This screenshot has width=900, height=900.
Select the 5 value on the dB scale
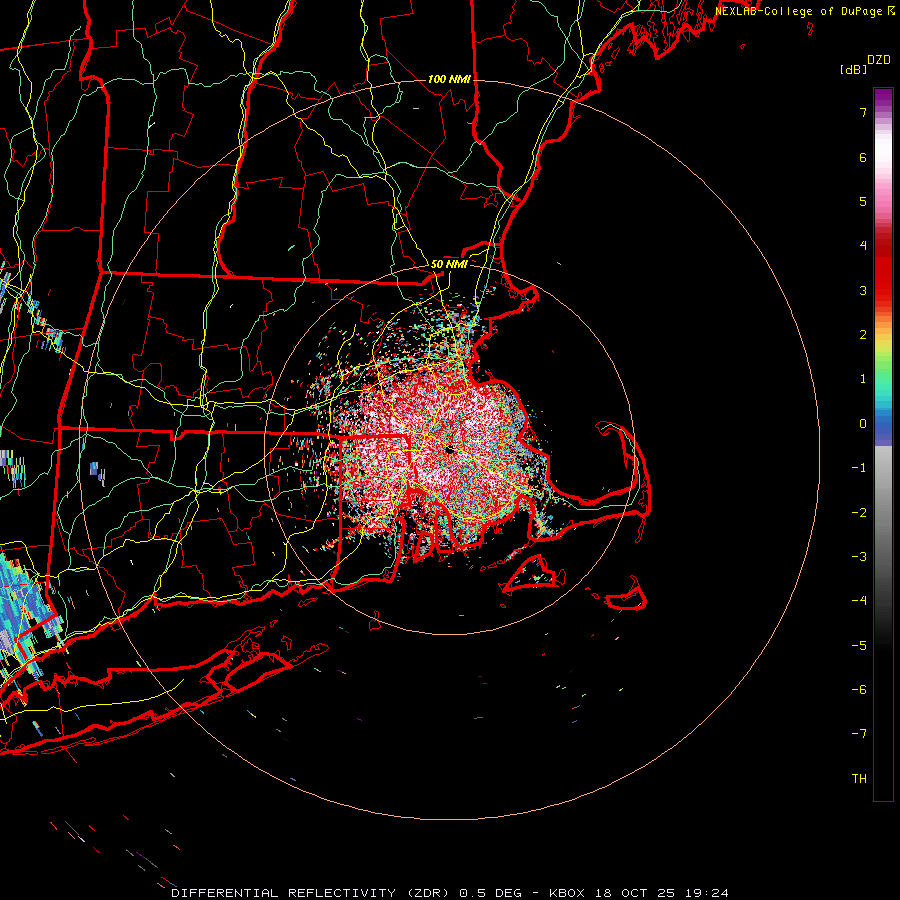pyautogui.click(x=863, y=201)
